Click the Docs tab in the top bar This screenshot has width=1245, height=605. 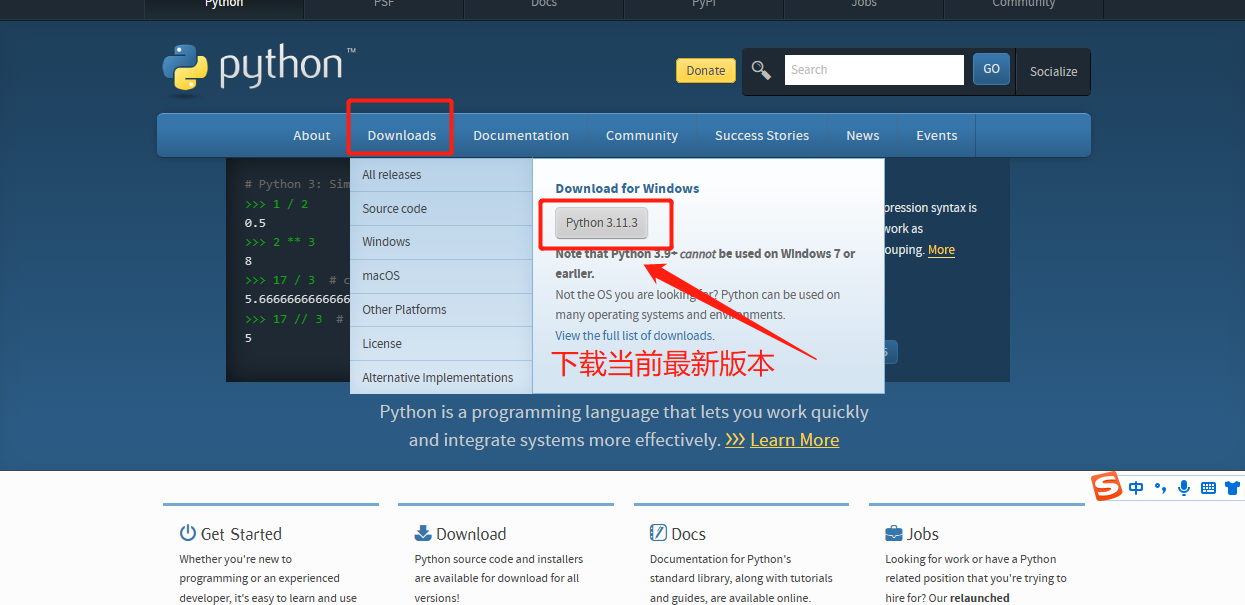[544, 5]
